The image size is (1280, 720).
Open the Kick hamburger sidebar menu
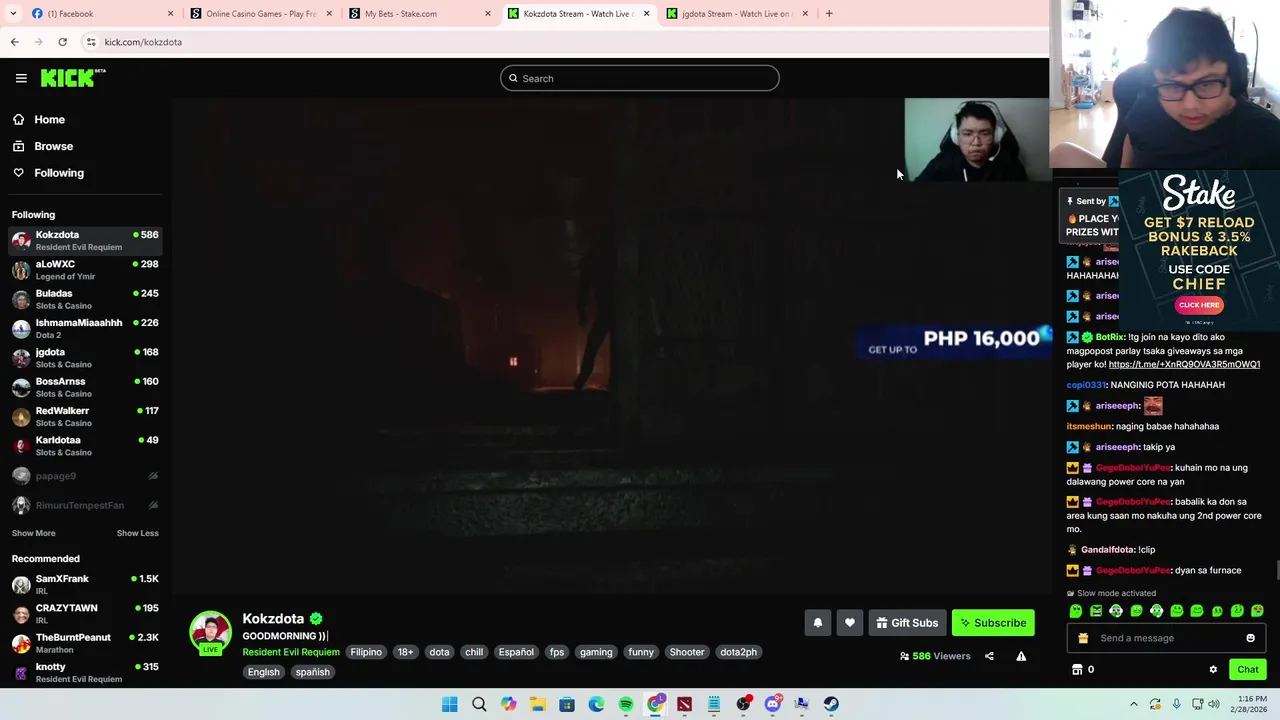pos(21,78)
